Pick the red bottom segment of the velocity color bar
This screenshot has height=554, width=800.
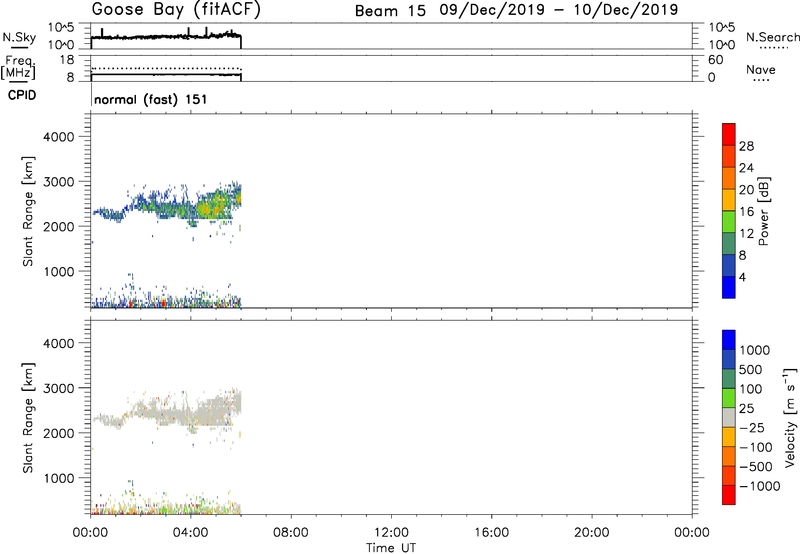click(x=729, y=495)
